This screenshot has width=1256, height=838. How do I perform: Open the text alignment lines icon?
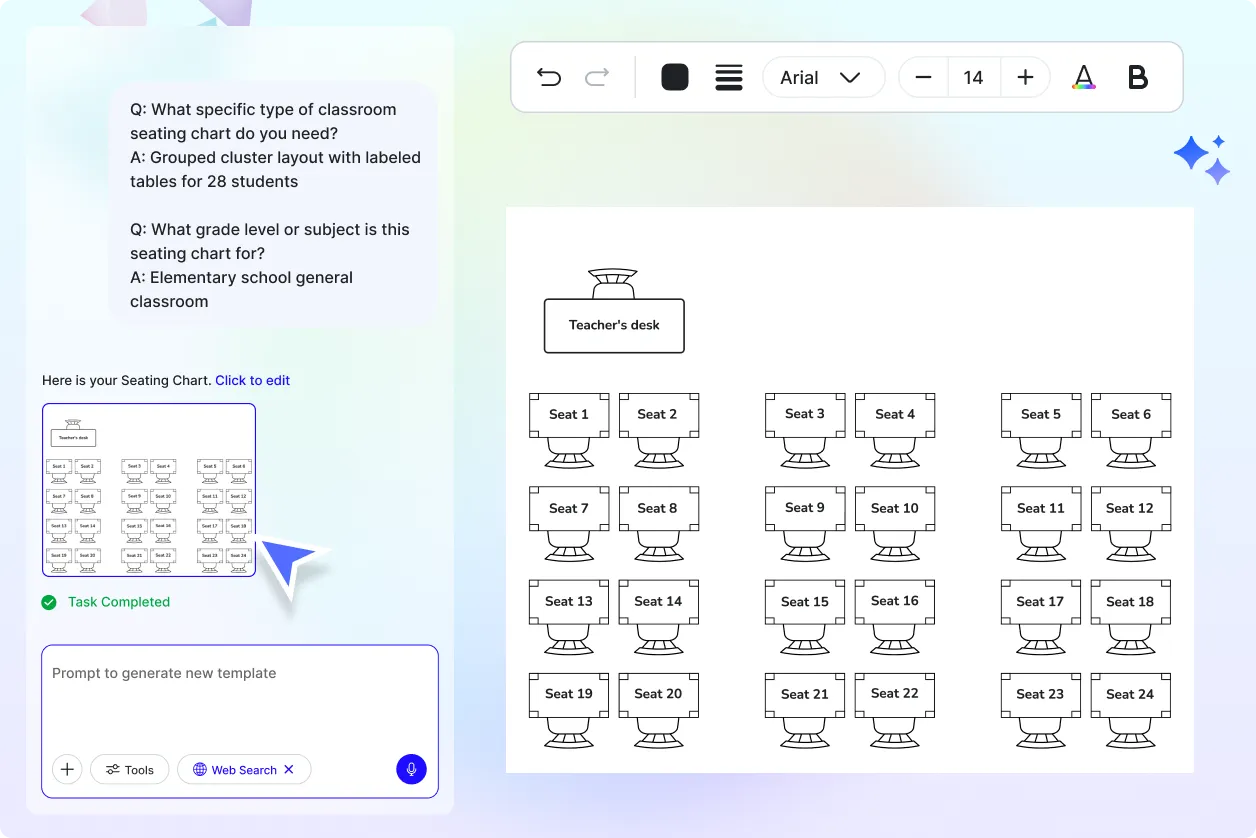coord(729,77)
